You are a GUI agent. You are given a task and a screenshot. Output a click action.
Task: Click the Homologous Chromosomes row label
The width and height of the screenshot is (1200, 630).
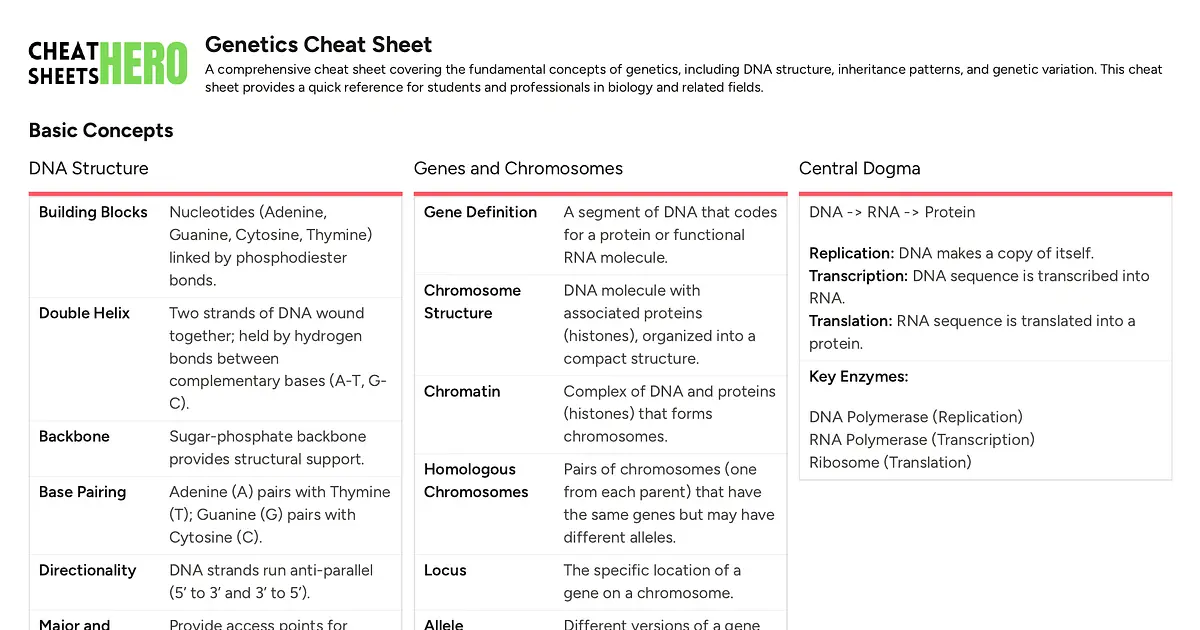point(476,480)
